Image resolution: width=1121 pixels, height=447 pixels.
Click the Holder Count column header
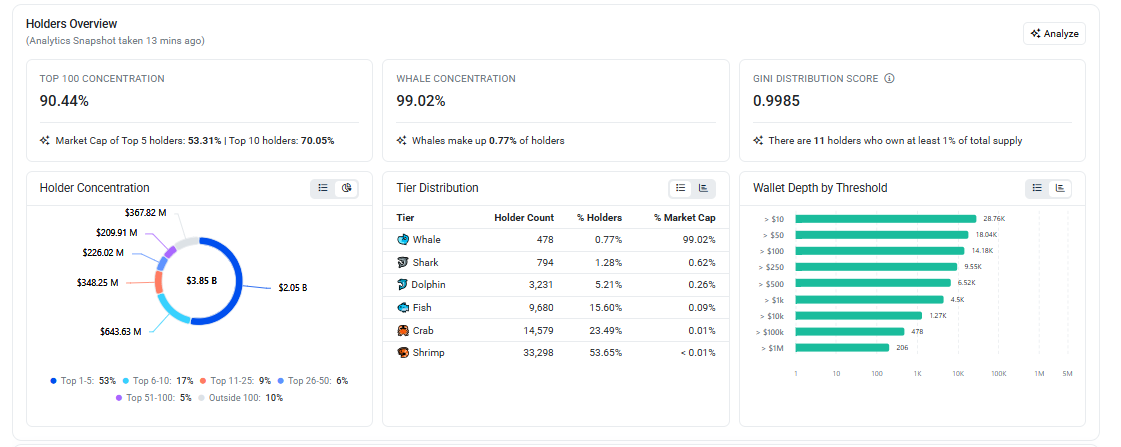click(524, 217)
